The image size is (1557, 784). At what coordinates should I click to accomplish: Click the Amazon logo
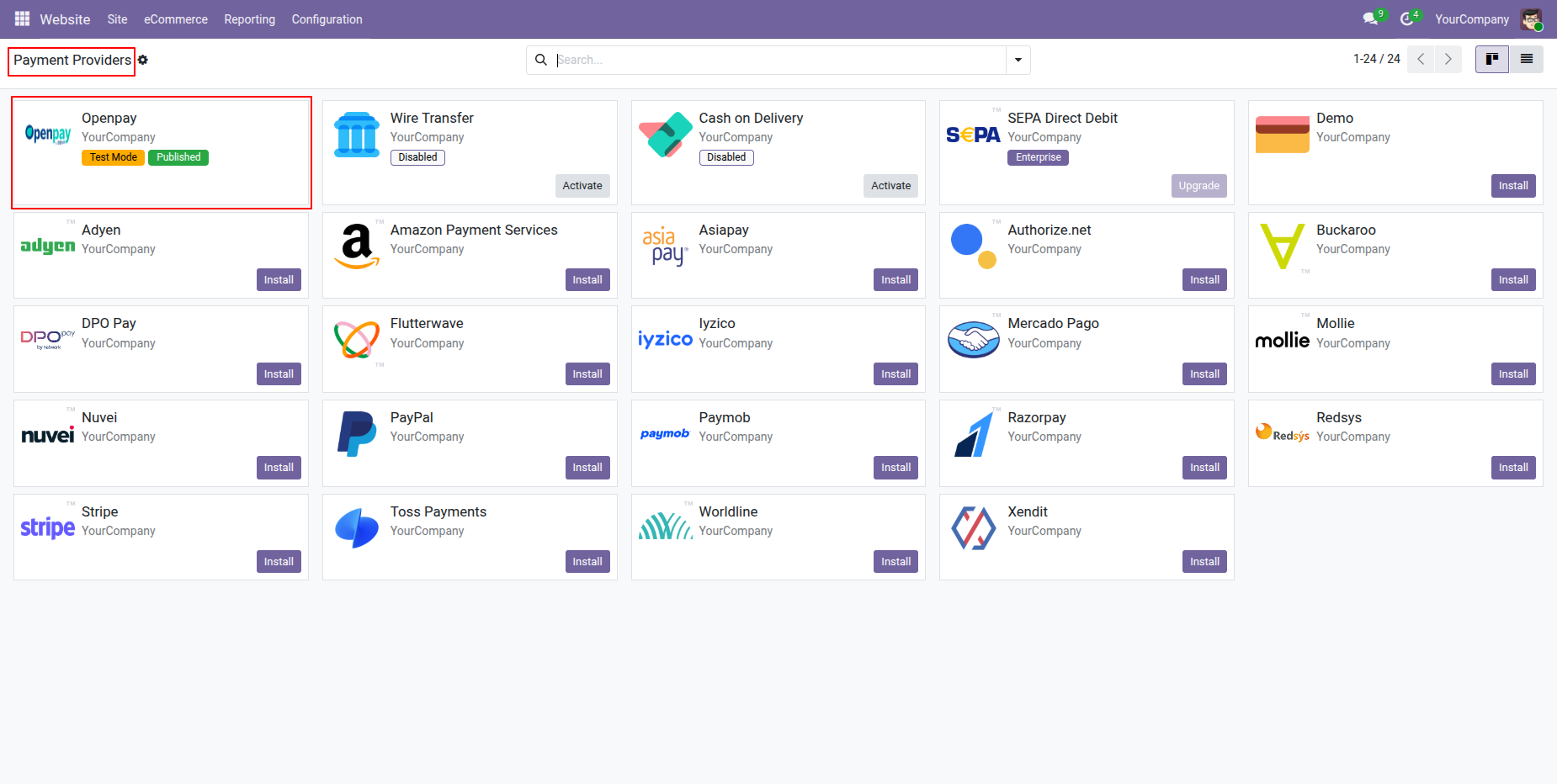click(357, 246)
